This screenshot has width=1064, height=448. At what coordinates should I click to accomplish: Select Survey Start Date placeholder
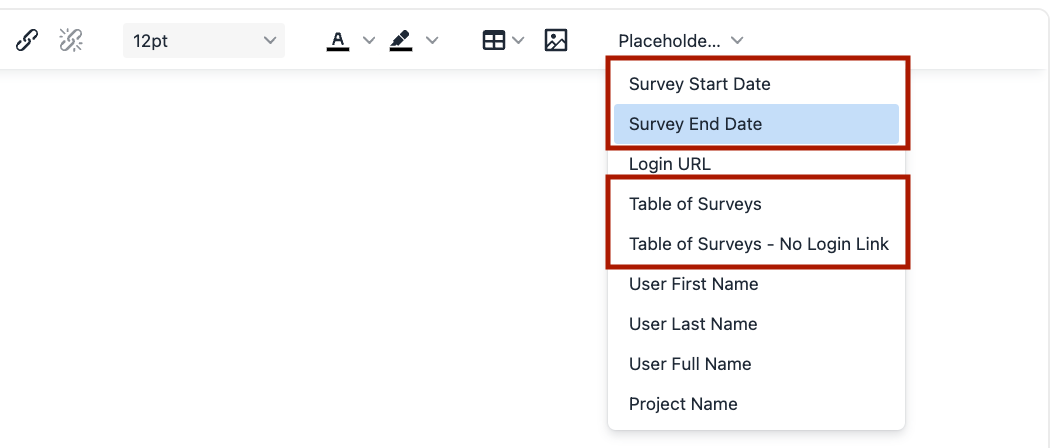point(757,84)
